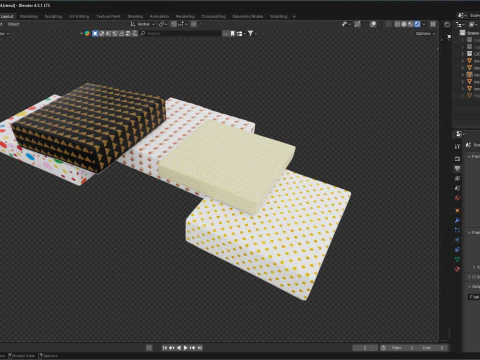Enable the Stereoscopy checkbox
Screen dimensions: 480x360
474,277
